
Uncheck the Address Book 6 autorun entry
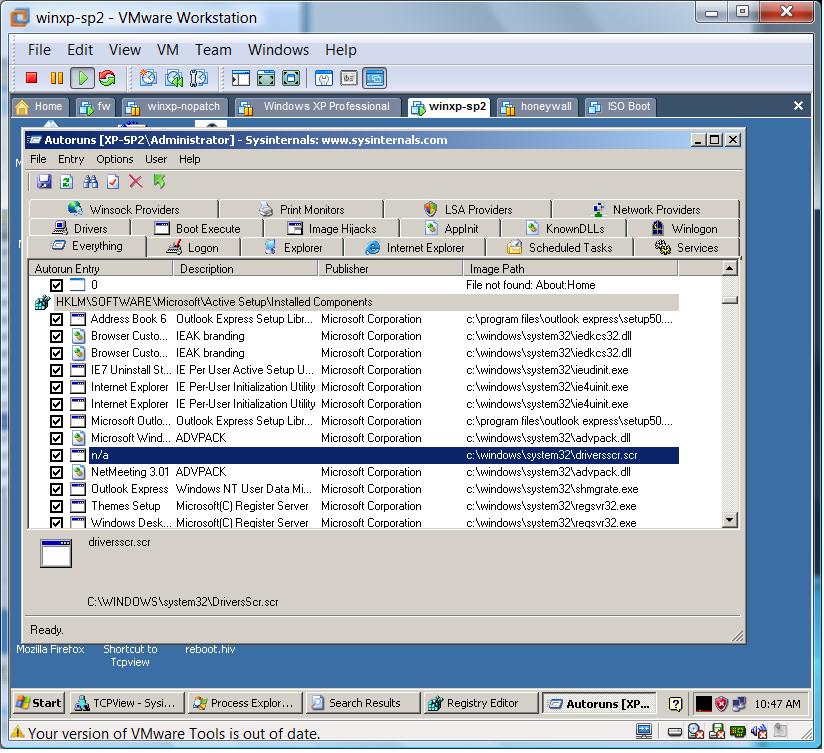(x=56, y=319)
